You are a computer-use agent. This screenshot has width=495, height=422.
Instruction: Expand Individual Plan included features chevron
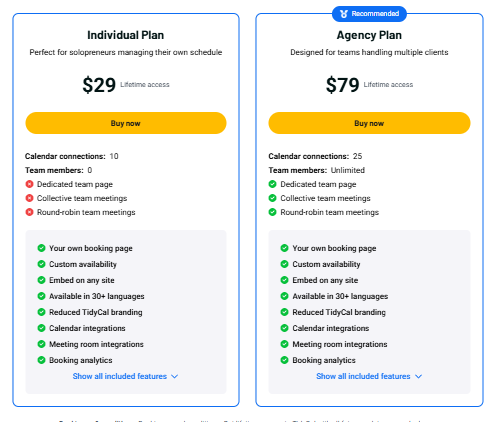point(174,376)
